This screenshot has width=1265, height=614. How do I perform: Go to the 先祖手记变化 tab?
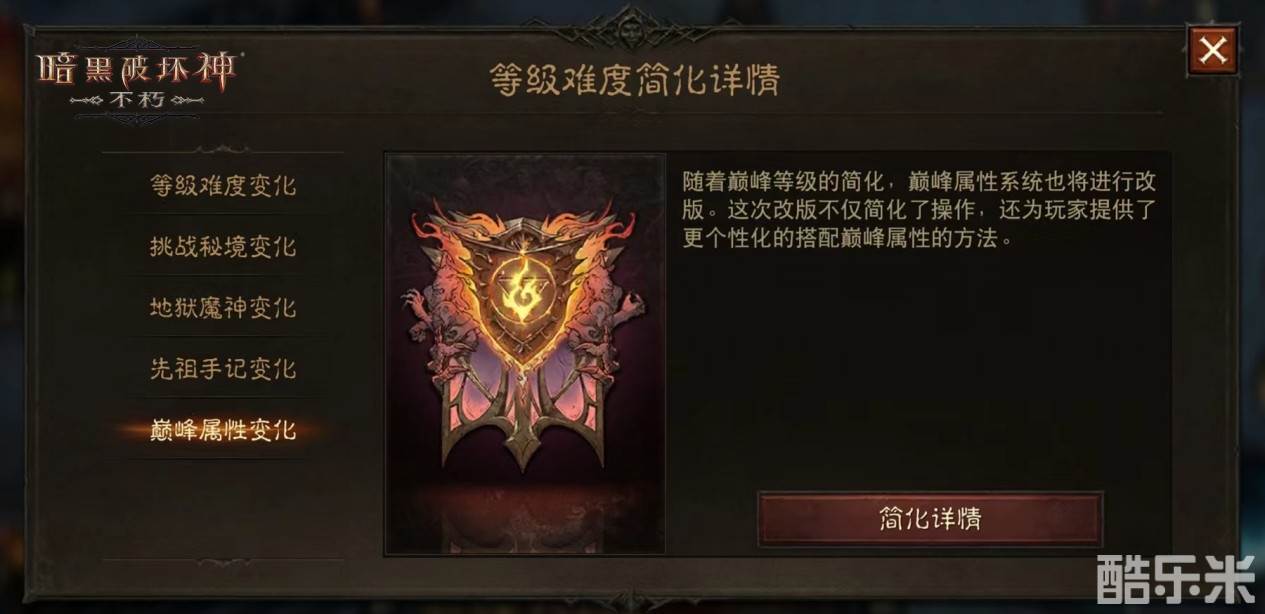[223, 369]
